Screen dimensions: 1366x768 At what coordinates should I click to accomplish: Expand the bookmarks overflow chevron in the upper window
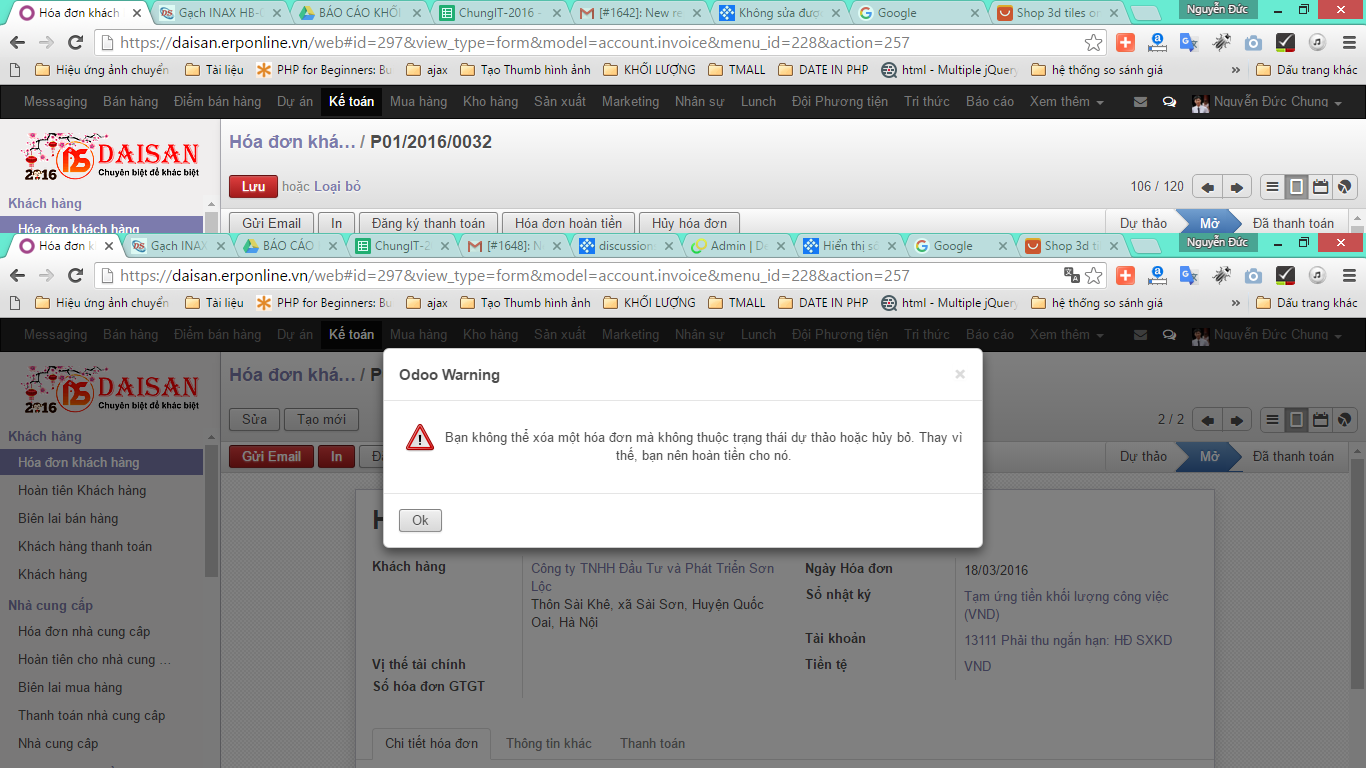click(1236, 71)
